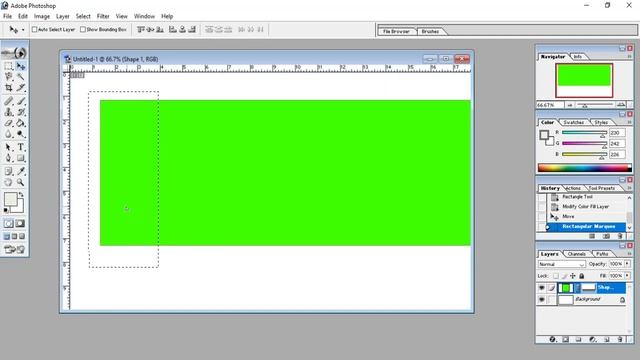Select the History Brush tool
The image size is (640, 360).
[x=21, y=112]
